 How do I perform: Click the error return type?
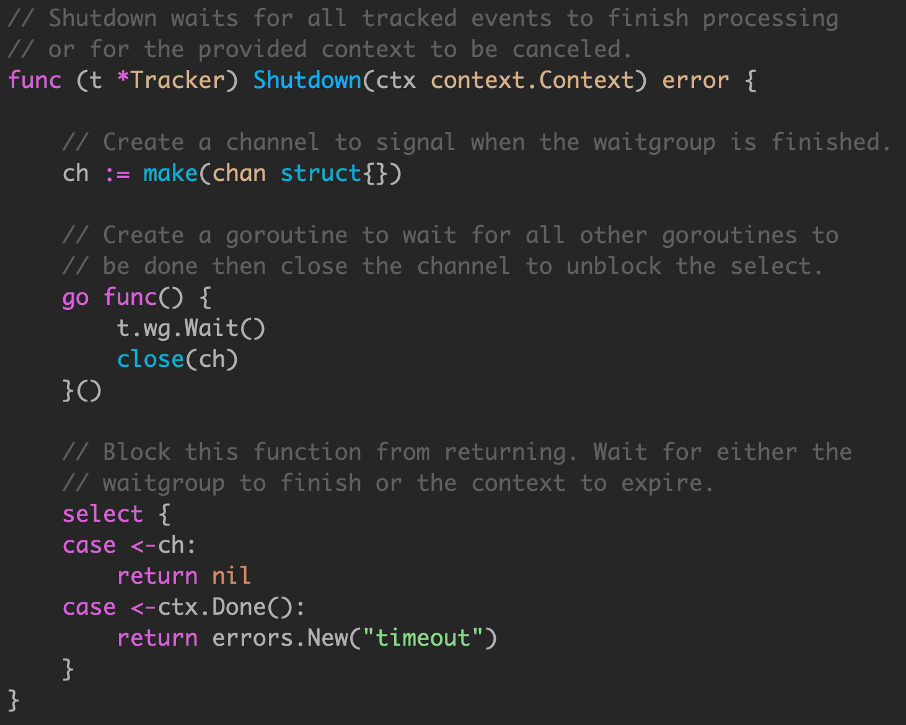tap(695, 80)
